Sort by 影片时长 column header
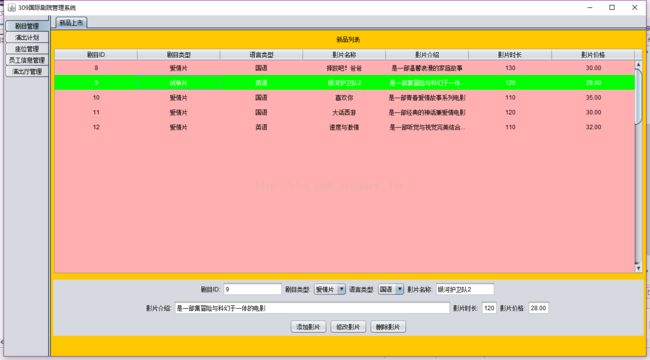Viewport: 650px width, 360px height. pos(510,54)
